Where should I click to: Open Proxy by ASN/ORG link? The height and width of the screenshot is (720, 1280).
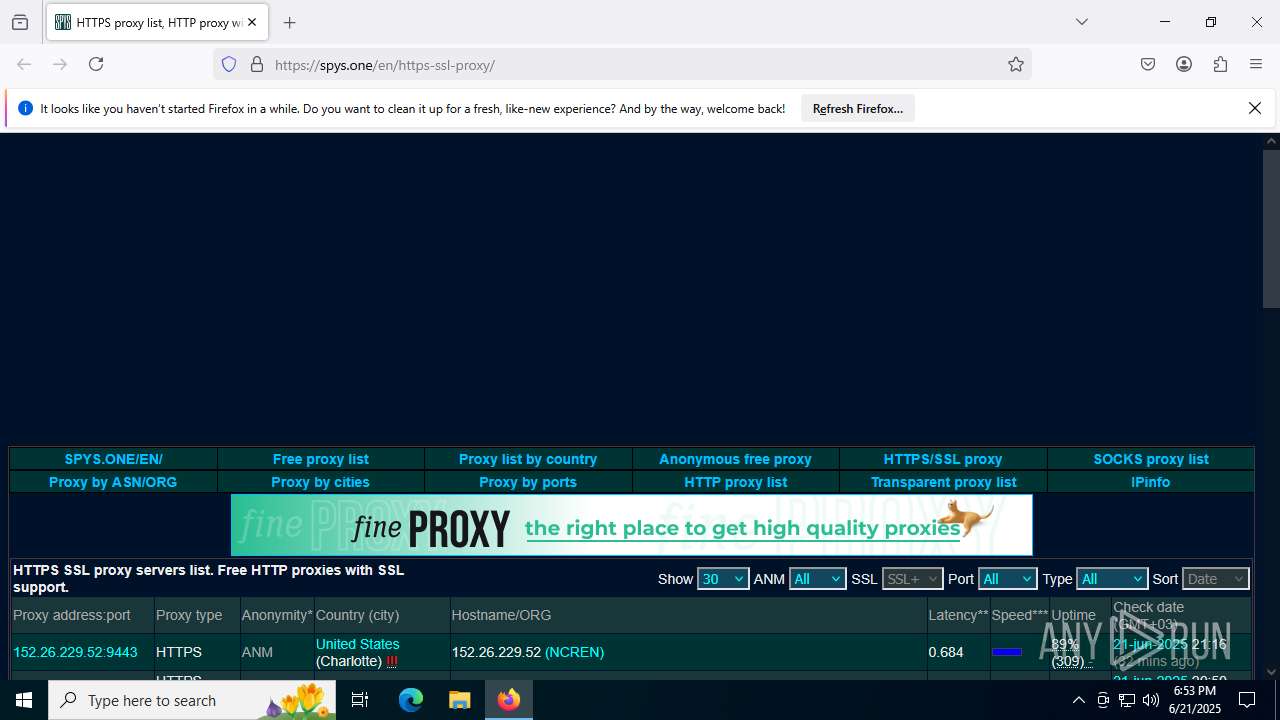click(113, 482)
